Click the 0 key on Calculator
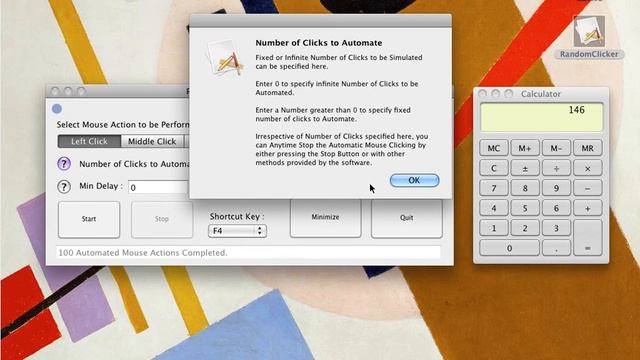640x360 pixels. click(x=509, y=248)
